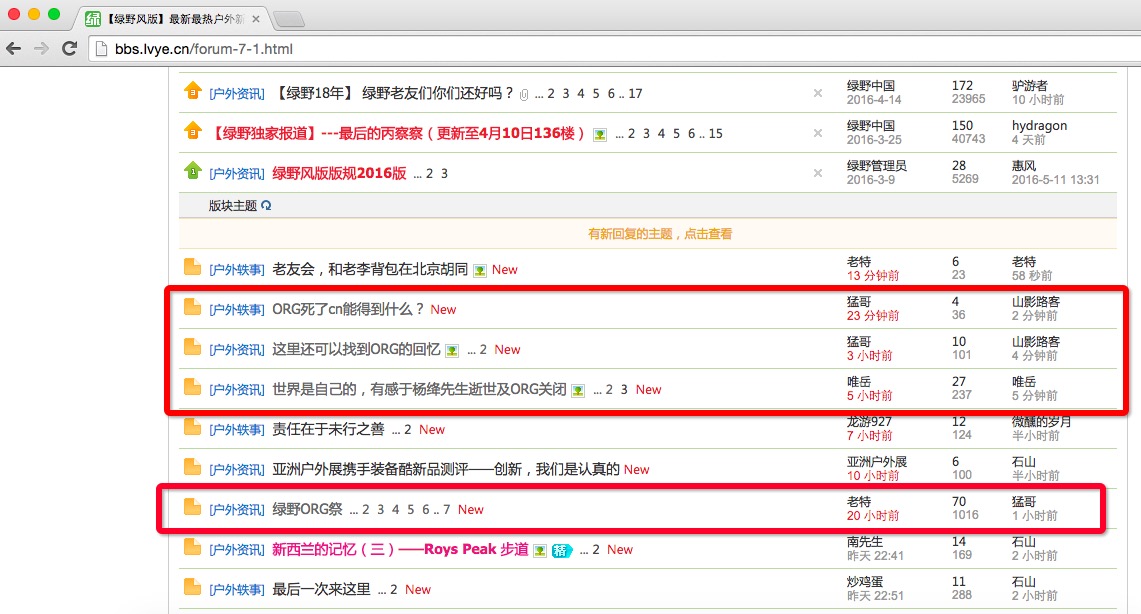The height and width of the screenshot is (614, 1141).
Task: Go back using the browser back arrow
Action: (15, 48)
